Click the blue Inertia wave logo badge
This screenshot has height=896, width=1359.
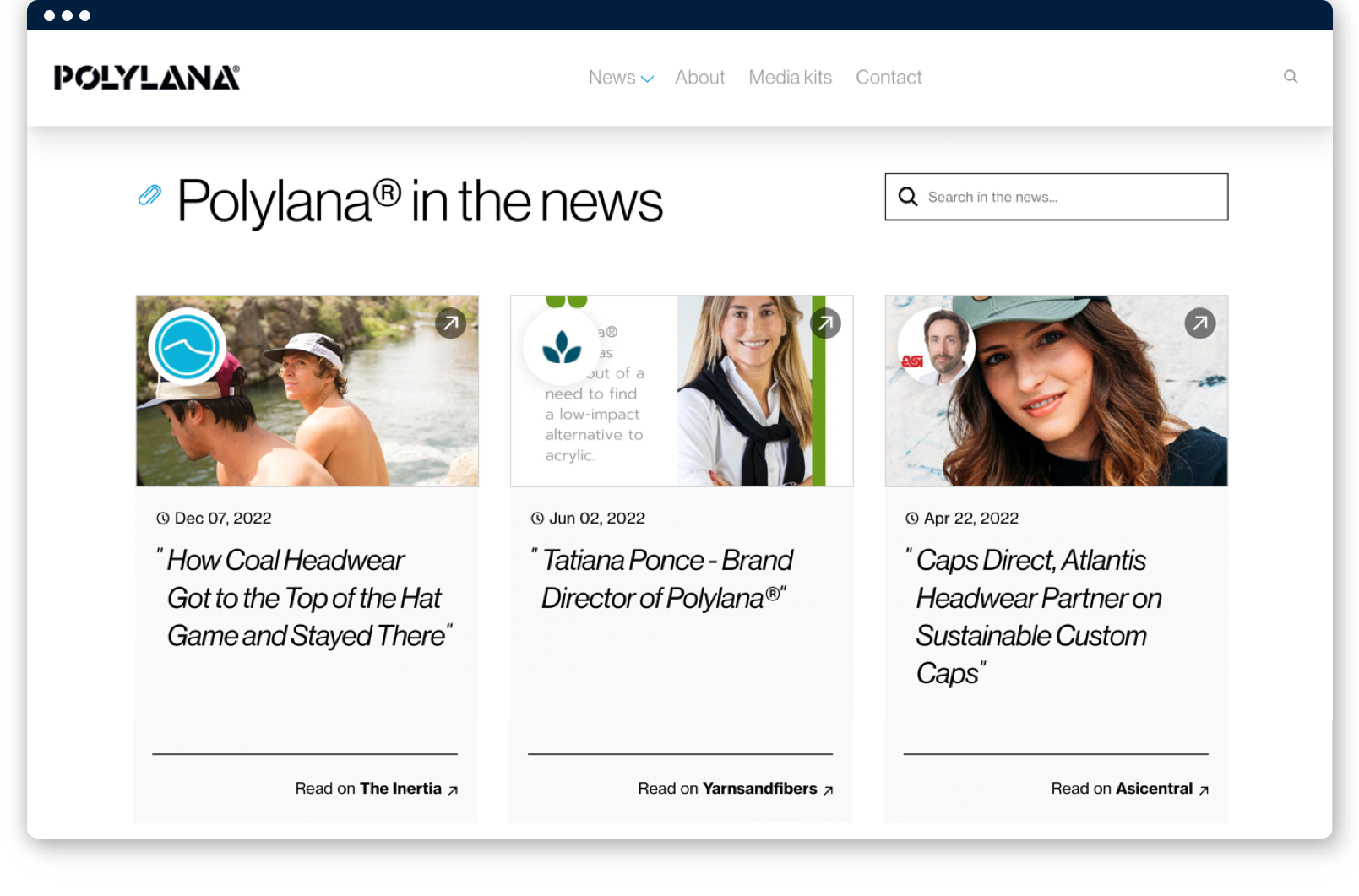tap(188, 347)
